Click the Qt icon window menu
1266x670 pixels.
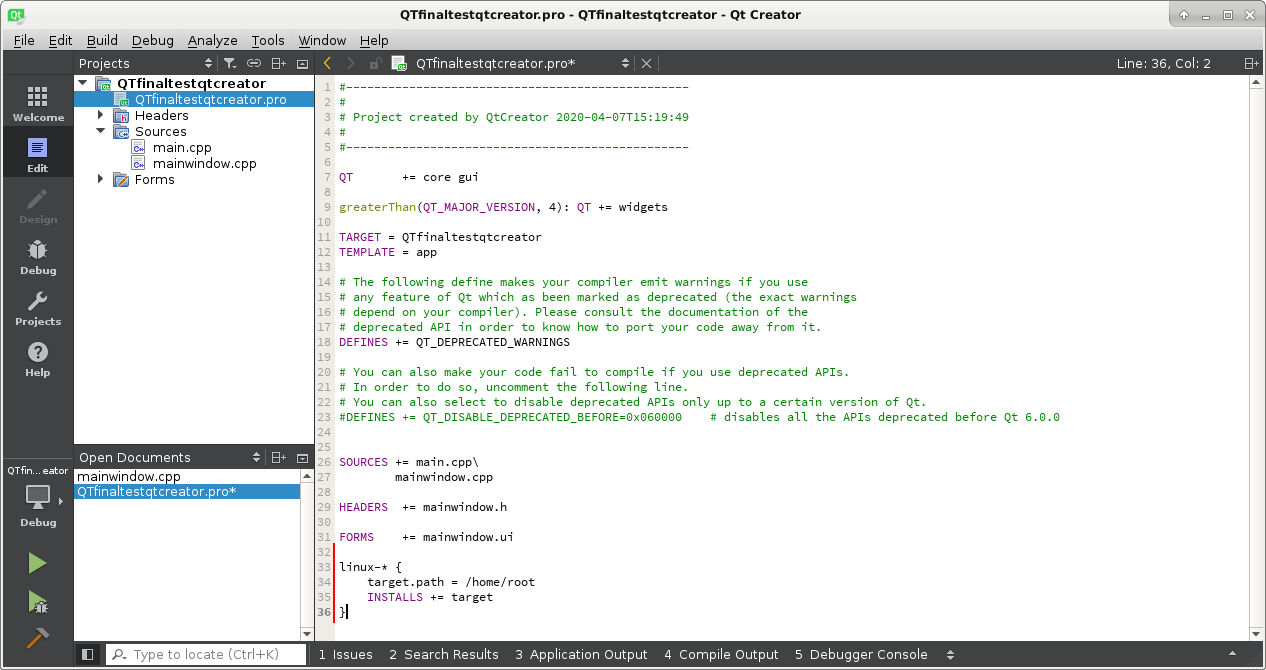(16, 15)
